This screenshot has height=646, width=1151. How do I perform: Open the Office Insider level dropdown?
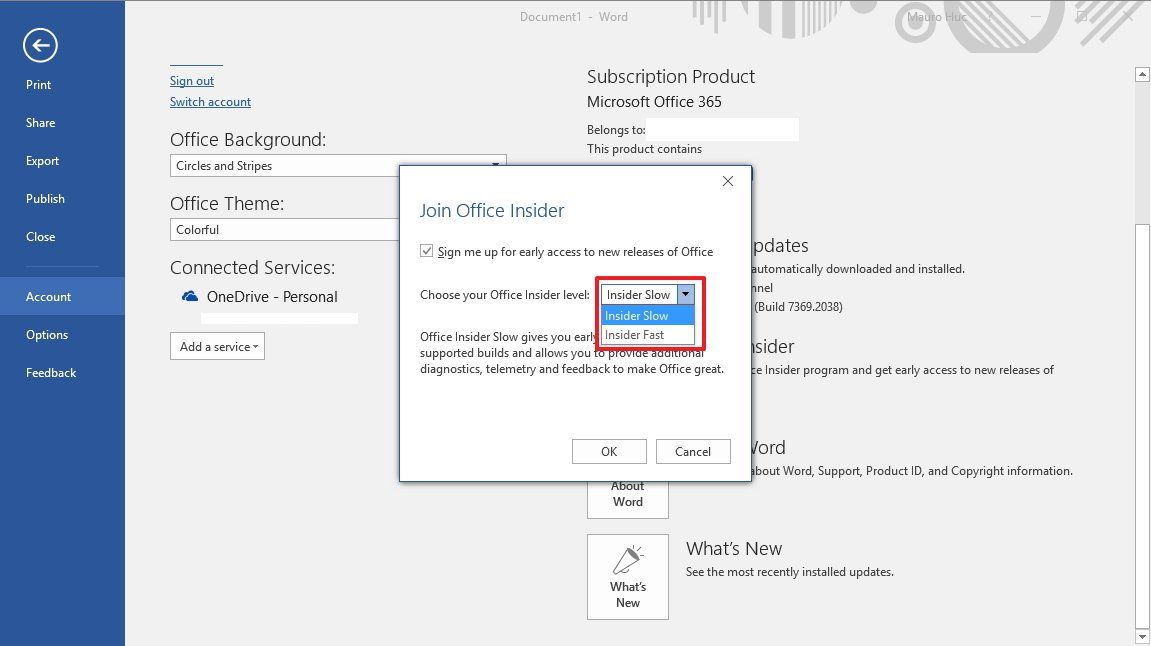(x=686, y=294)
